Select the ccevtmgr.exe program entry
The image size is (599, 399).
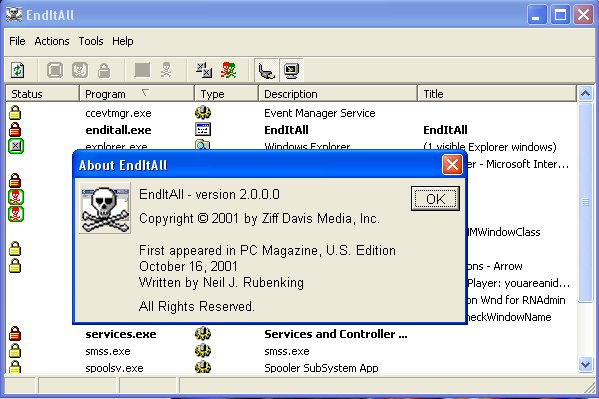pyautogui.click(x=118, y=113)
